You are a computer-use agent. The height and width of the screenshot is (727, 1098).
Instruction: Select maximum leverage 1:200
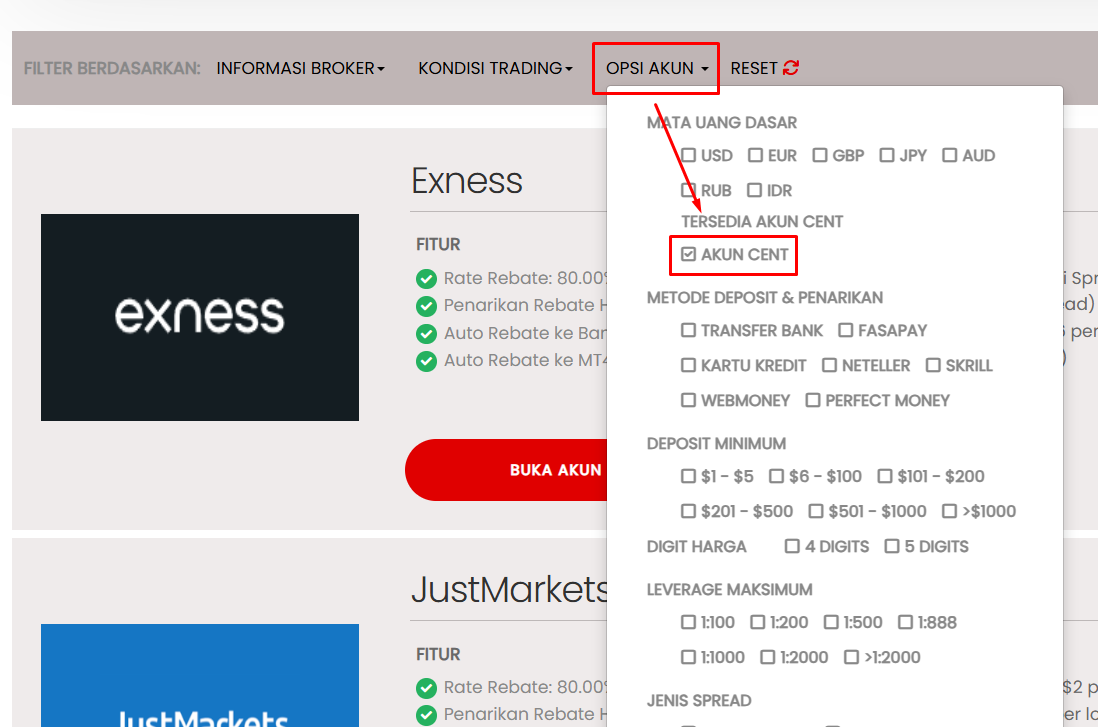[x=758, y=622]
